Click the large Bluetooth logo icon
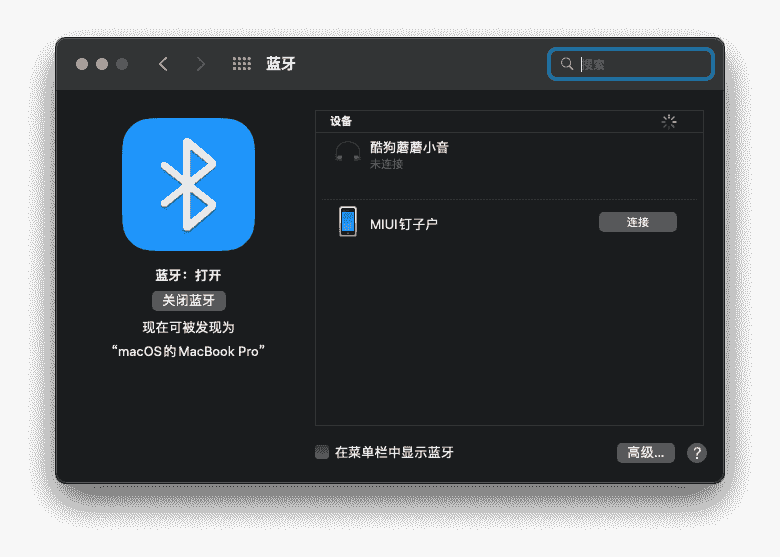Image resolution: width=780 pixels, height=557 pixels. coord(188,184)
